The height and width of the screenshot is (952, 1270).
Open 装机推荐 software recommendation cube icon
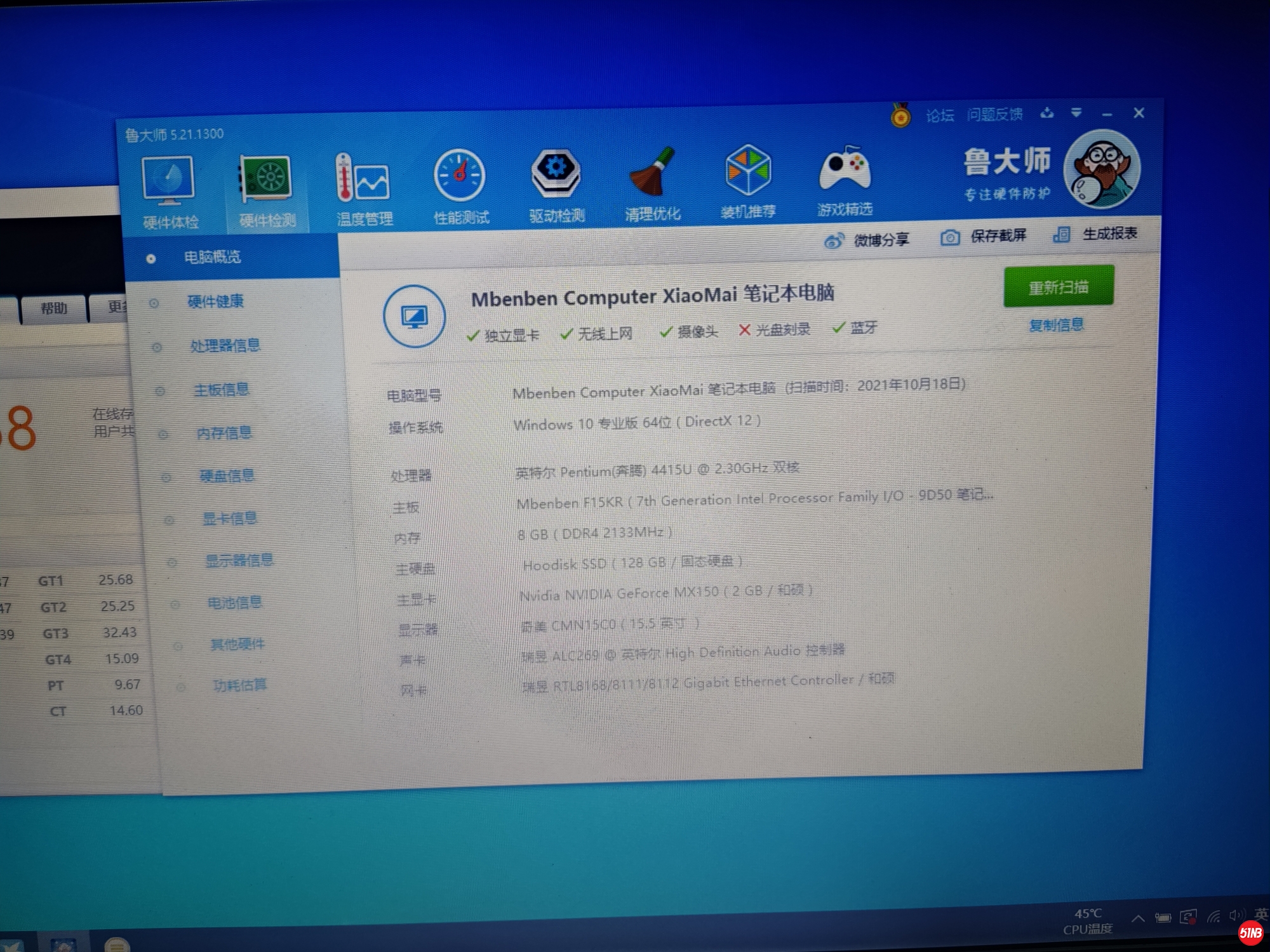pos(748,182)
